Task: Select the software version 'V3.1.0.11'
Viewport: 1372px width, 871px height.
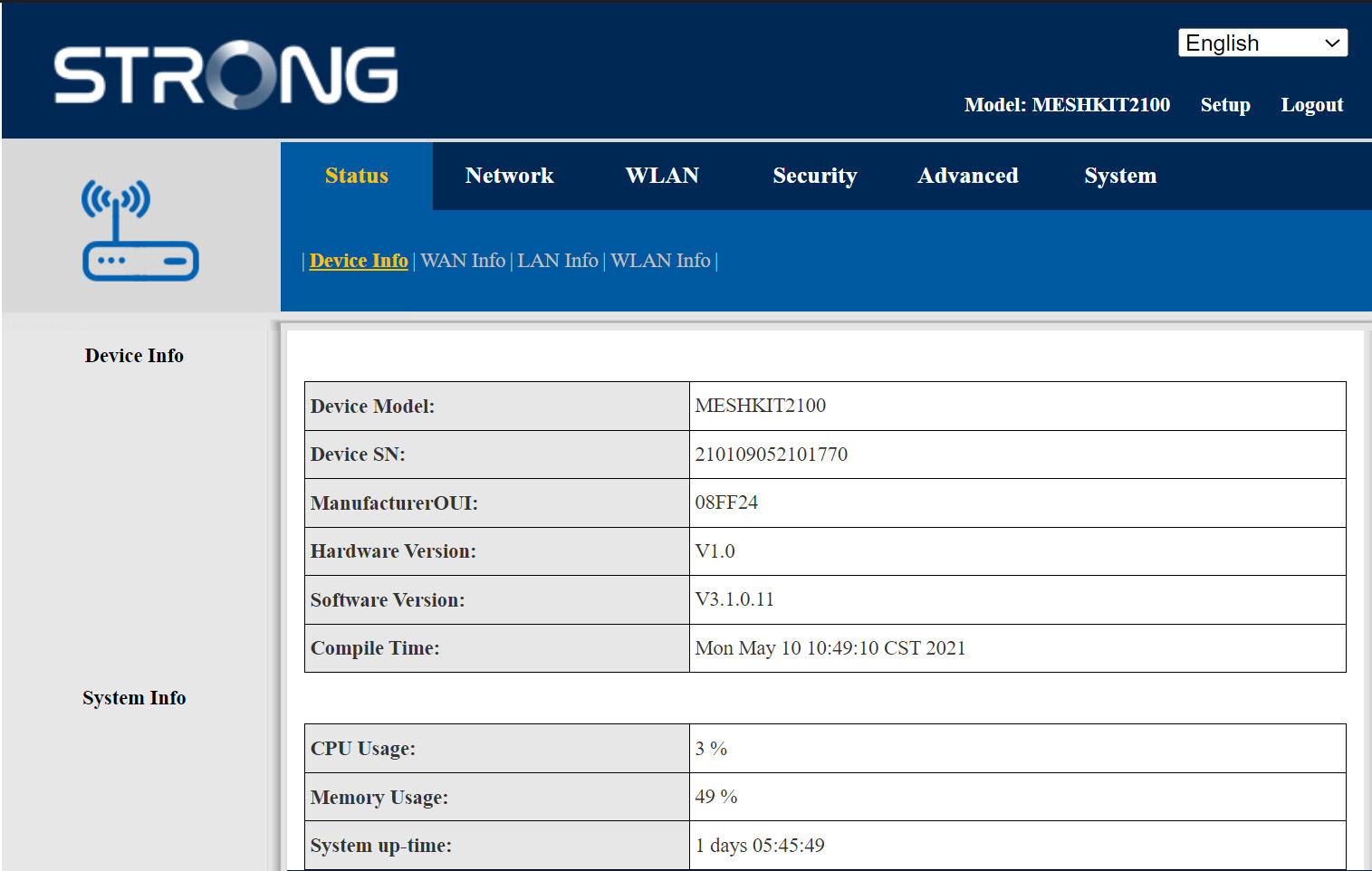Action: pyautogui.click(x=734, y=599)
